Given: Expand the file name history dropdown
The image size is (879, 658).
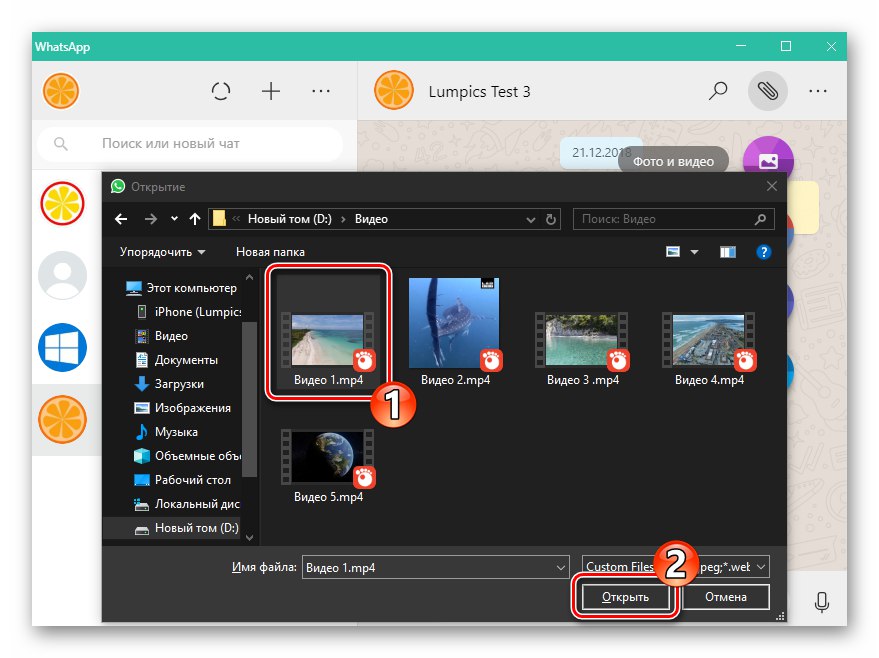Looking at the screenshot, I should pos(561,568).
